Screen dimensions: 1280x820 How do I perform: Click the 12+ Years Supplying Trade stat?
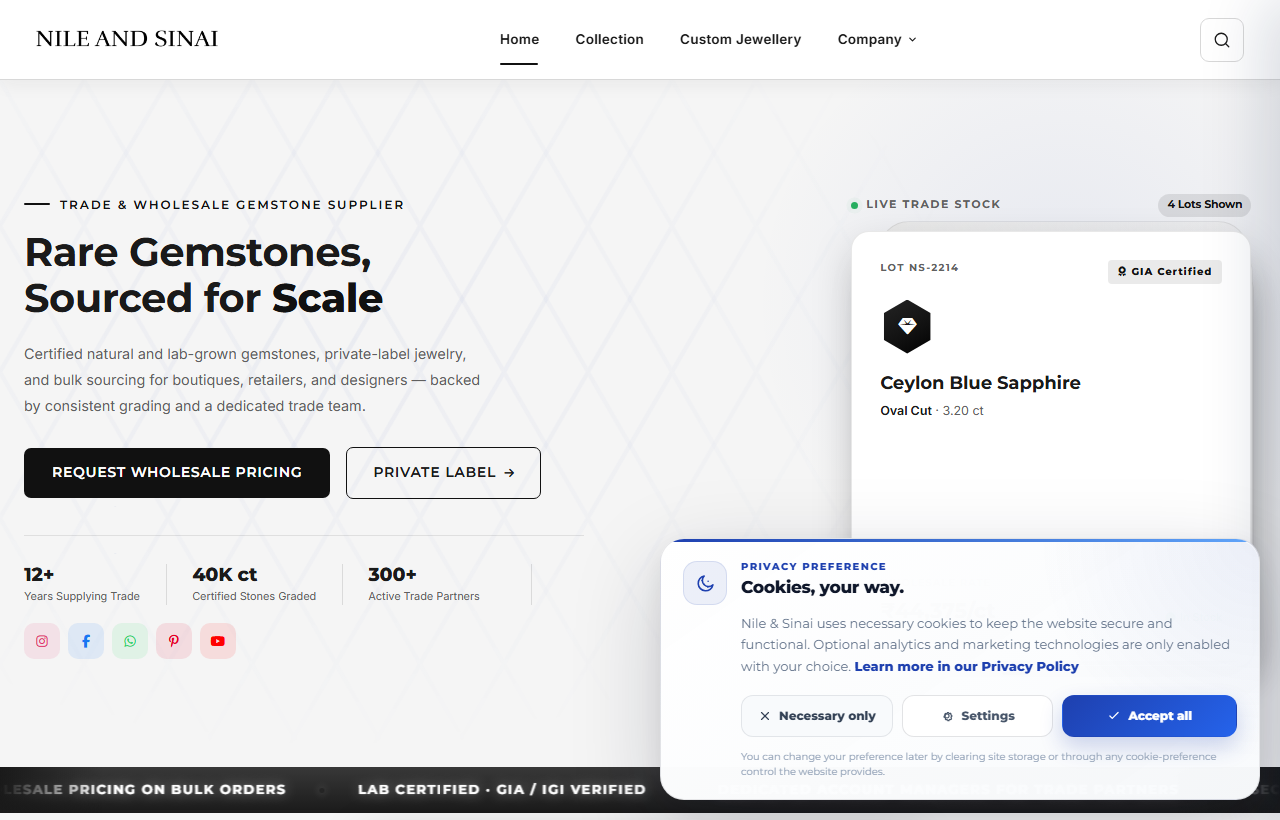tap(82, 584)
